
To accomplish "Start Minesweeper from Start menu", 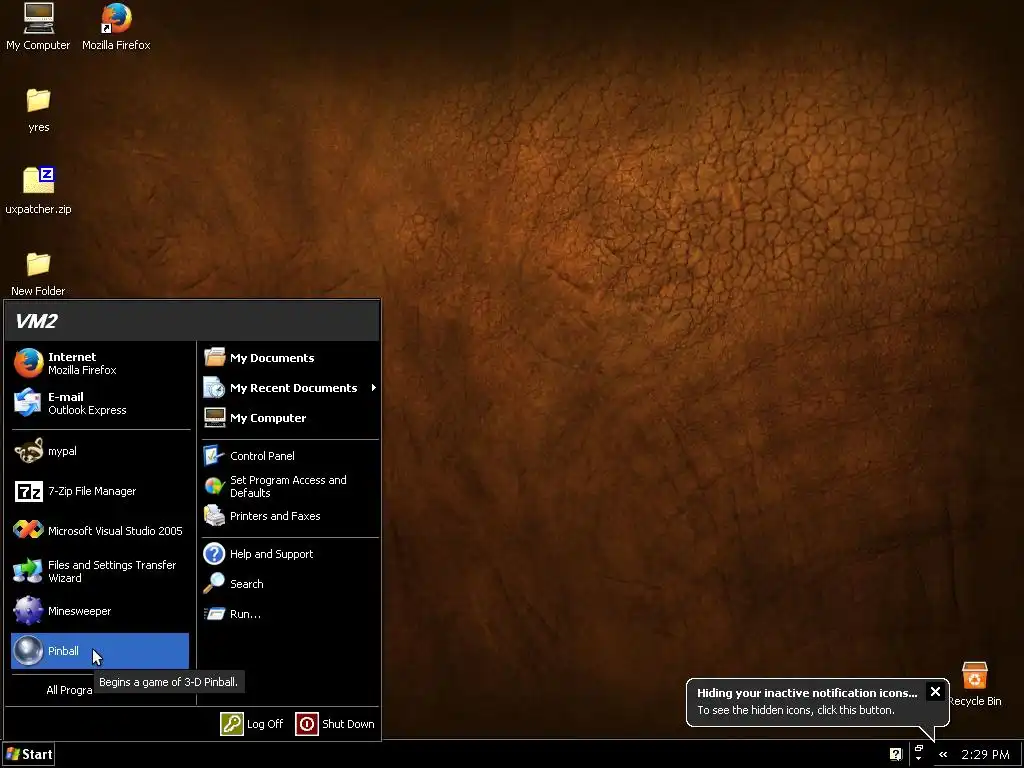I will pyautogui.click(x=100, y=611).
